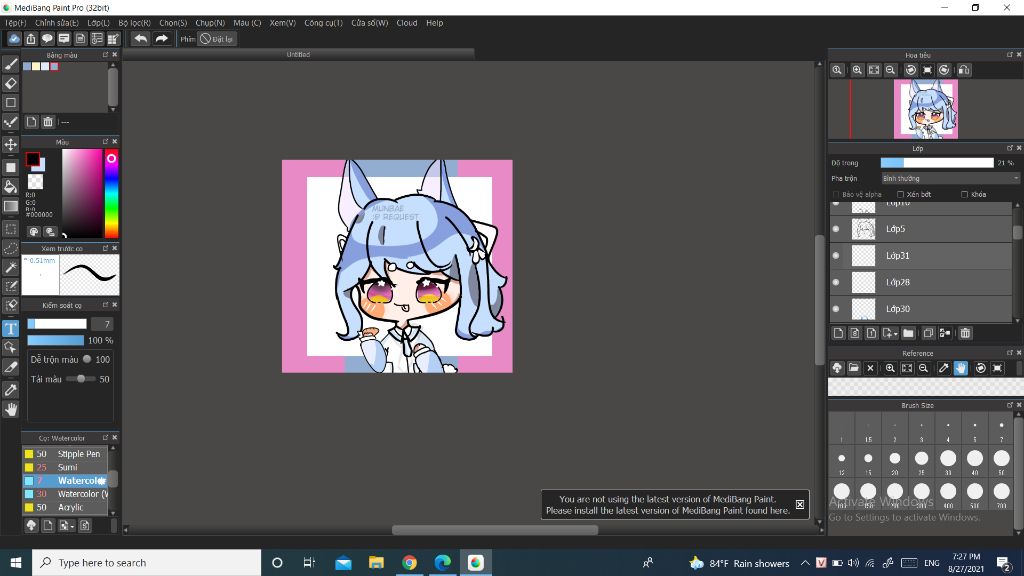Image resolution: width=1024 pixels, height=576 pixels.
Task: Click the Đặt lại reset button
Action: (217, 39)
